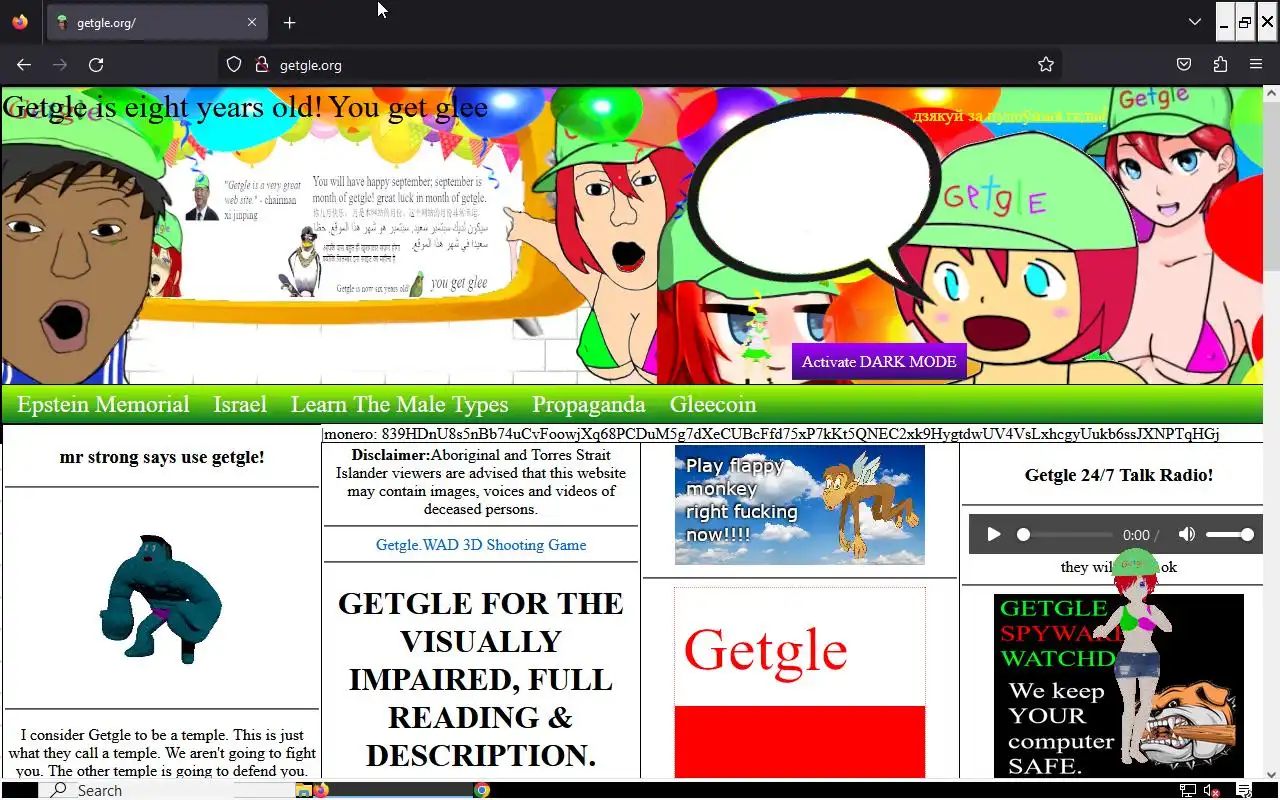The height and width of the screenshot is (800, 1280).
Task: Open Firefox from the taskbar
Action: point(321,790)
